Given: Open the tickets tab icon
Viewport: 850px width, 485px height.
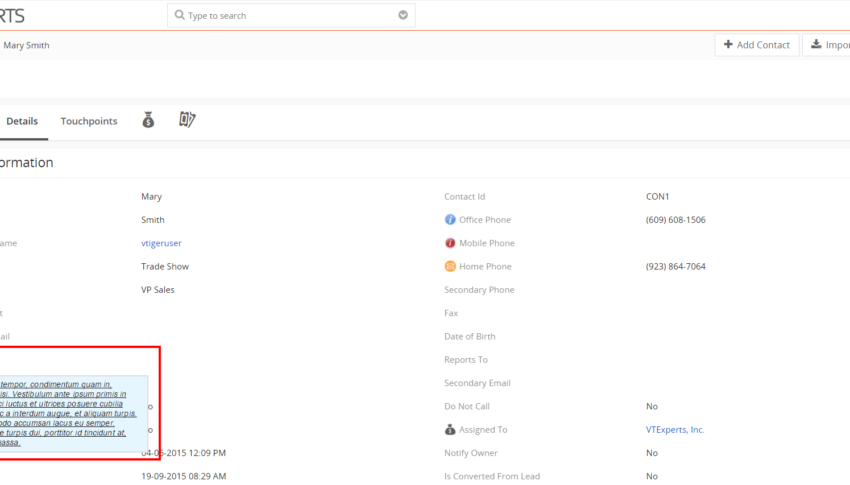Looking at the screenshot, I should 187,119.
